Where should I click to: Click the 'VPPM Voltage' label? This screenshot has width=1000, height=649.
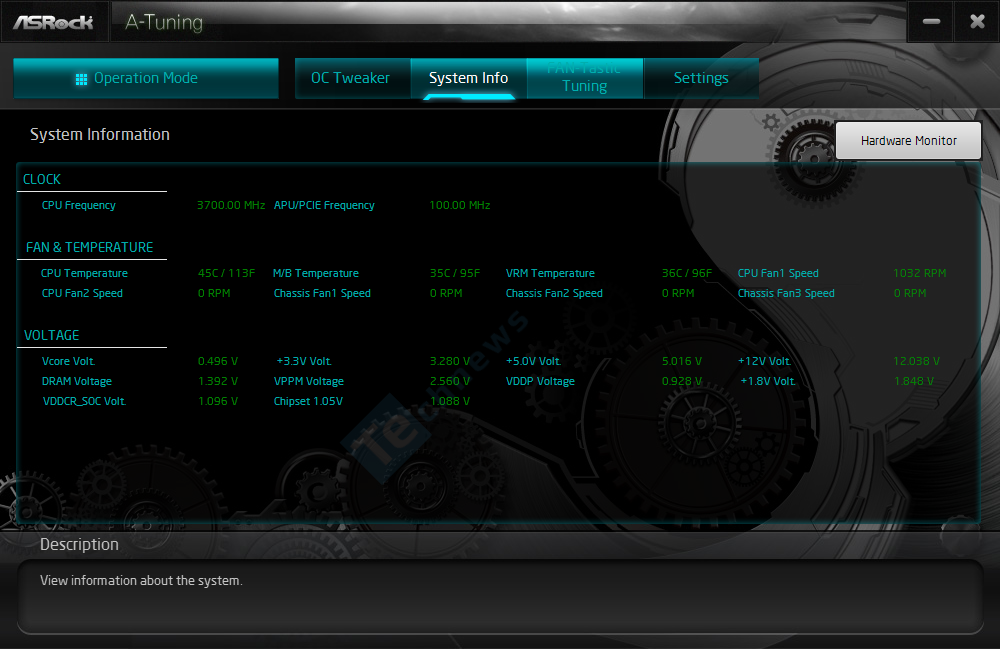coord(309,381)
